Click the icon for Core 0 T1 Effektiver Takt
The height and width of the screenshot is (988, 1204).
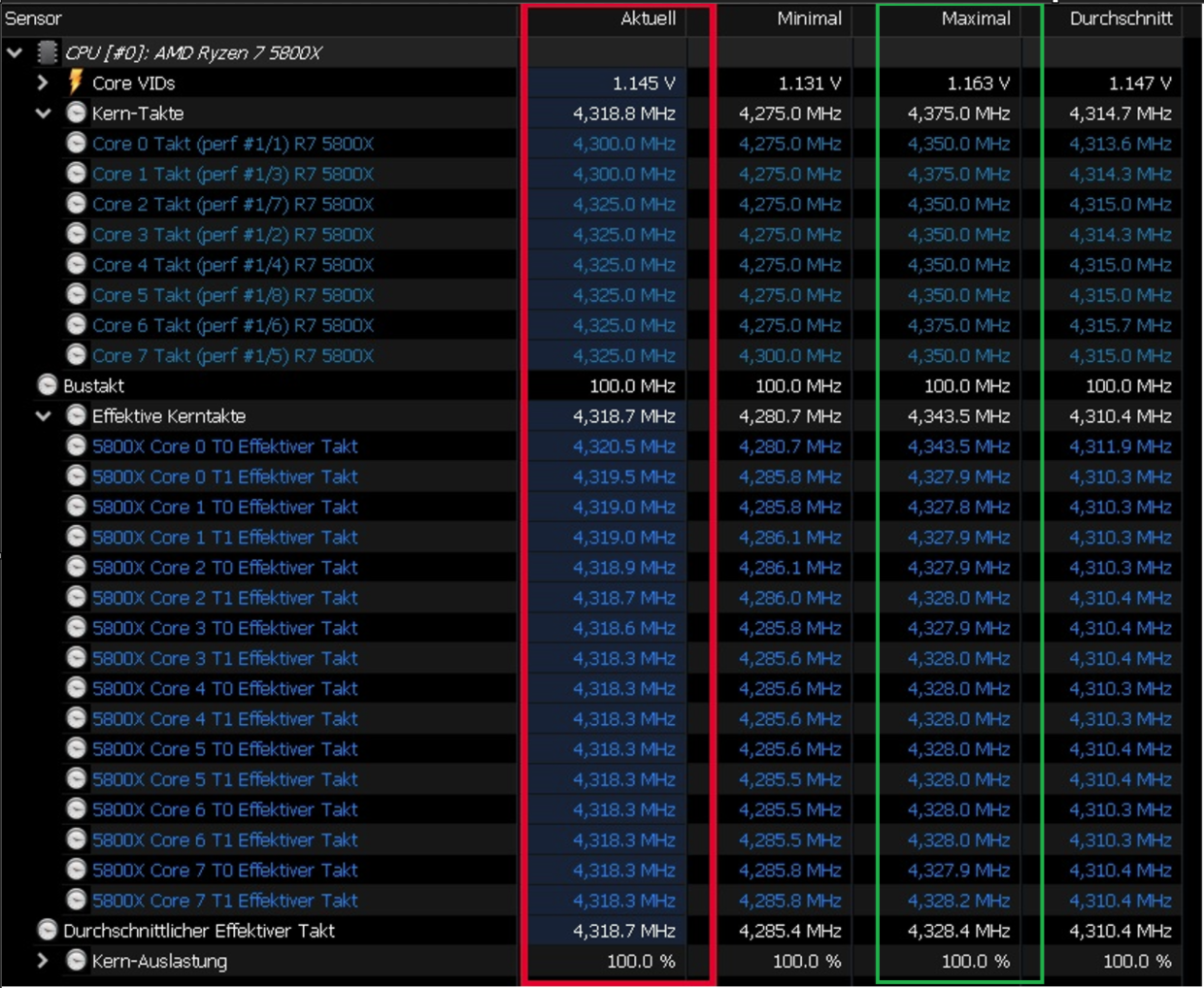(76, 476)
